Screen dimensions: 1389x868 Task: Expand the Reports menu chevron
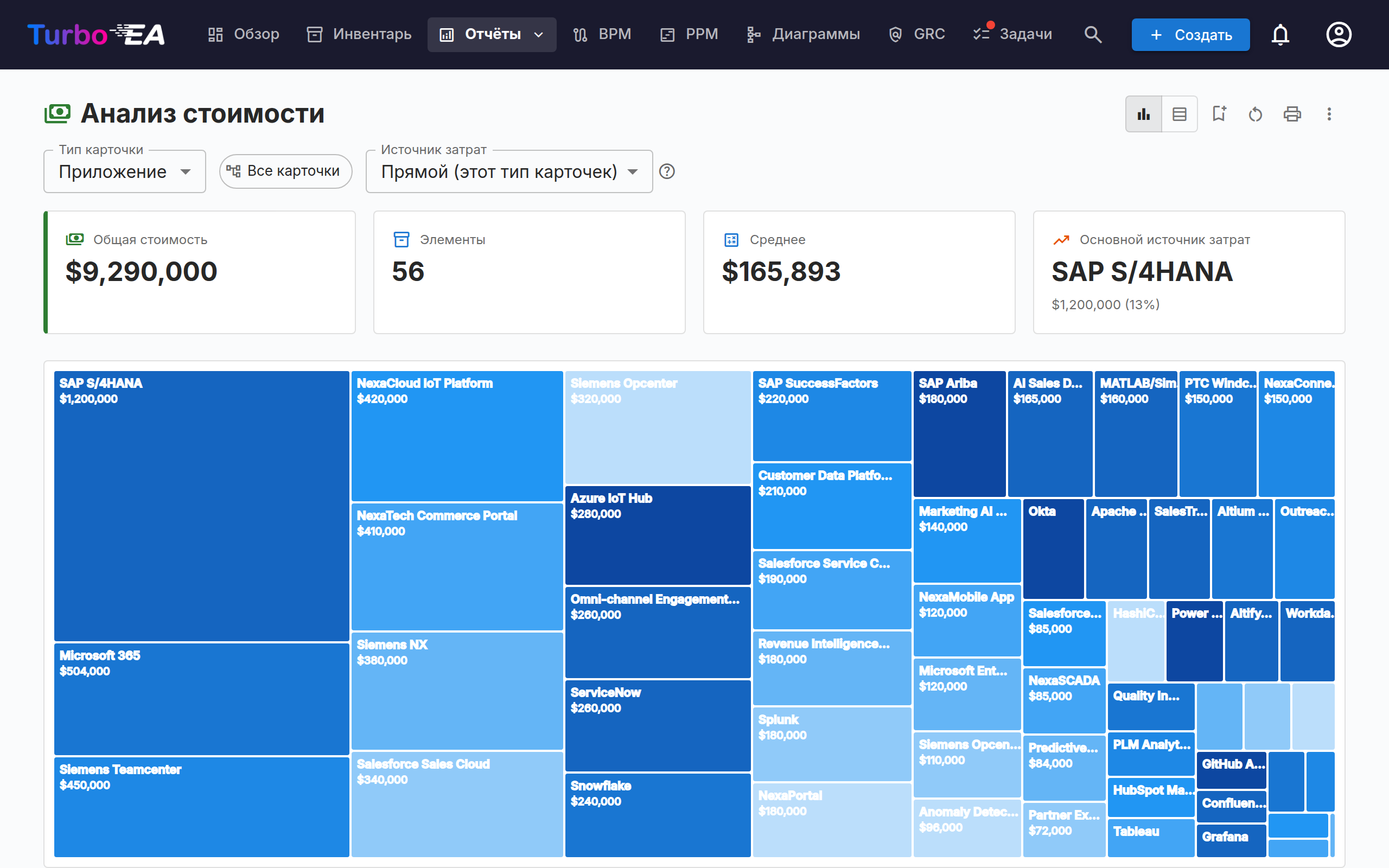(x=539, y=34)
